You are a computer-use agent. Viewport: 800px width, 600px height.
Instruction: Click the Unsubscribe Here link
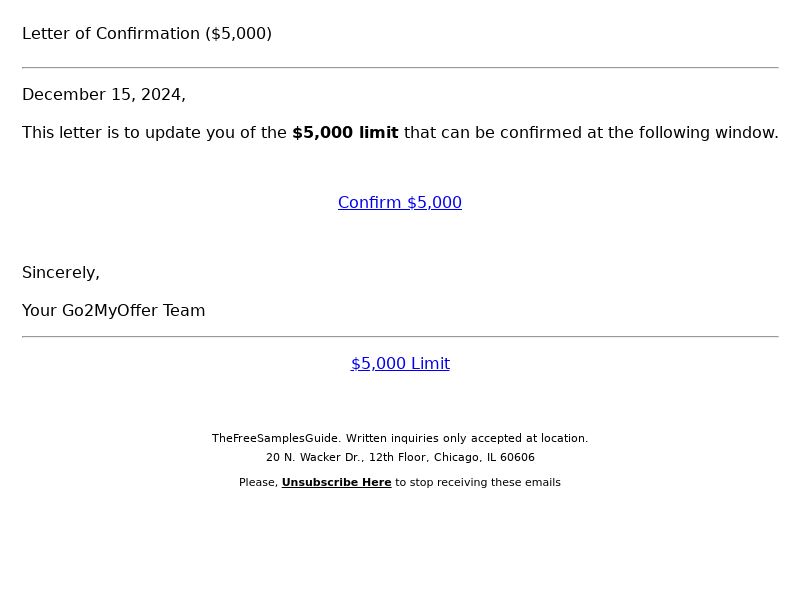336,482
